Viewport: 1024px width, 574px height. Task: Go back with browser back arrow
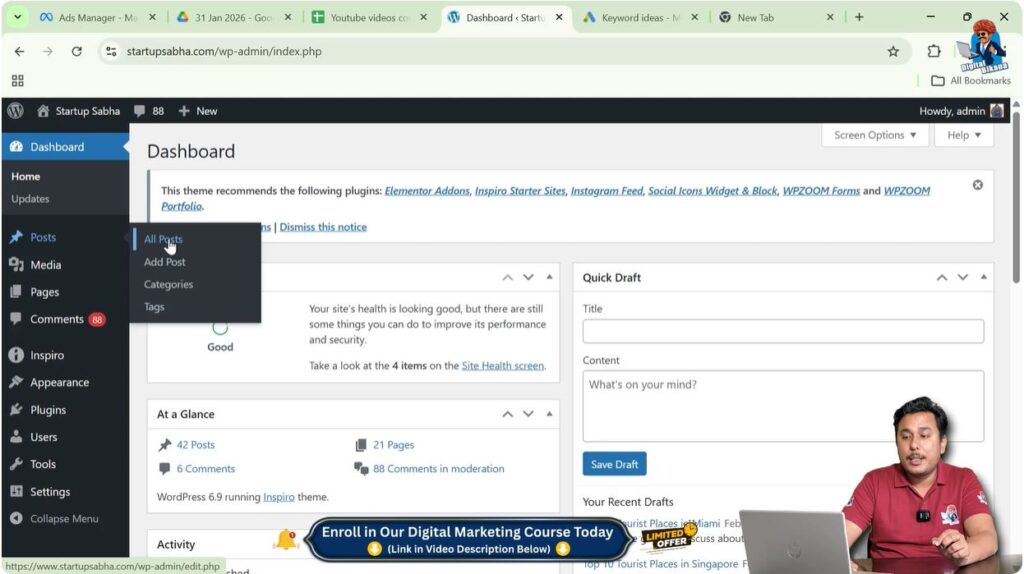(x=19, y=51)
